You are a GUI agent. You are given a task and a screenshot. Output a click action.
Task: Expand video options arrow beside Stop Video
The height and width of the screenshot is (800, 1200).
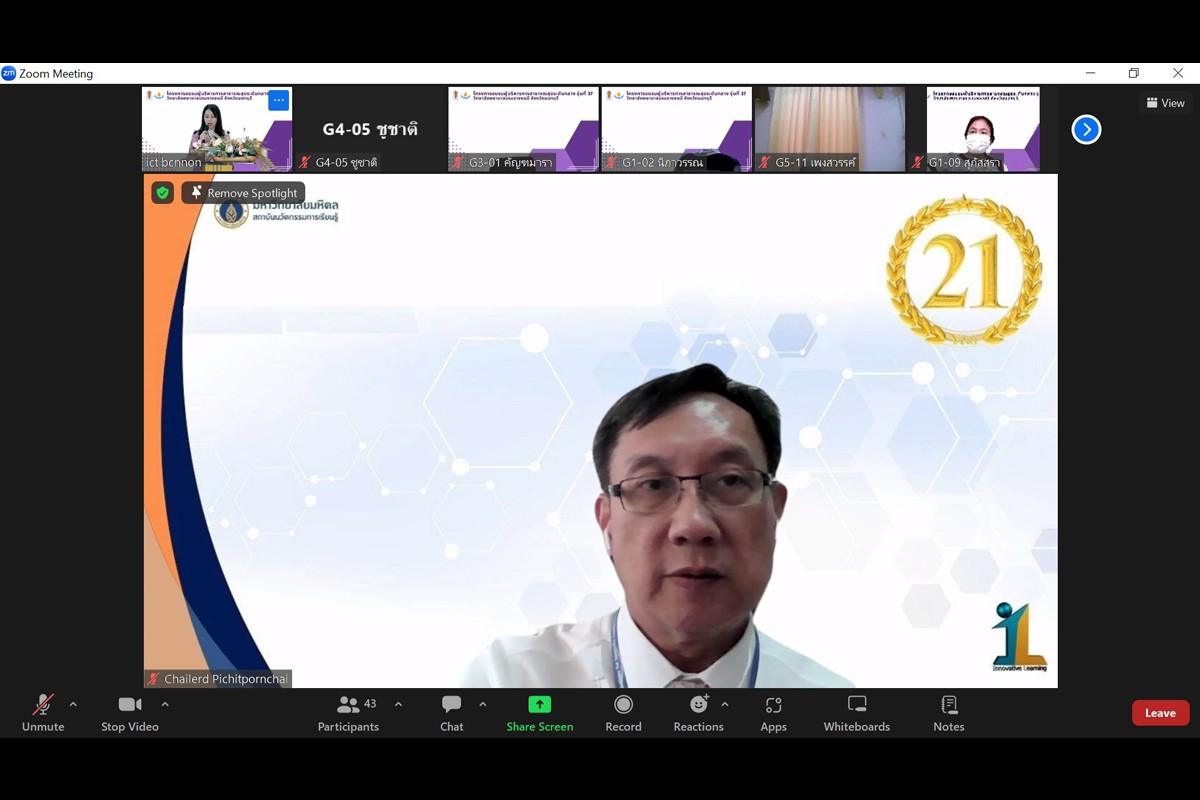click(x=165, y=704)
